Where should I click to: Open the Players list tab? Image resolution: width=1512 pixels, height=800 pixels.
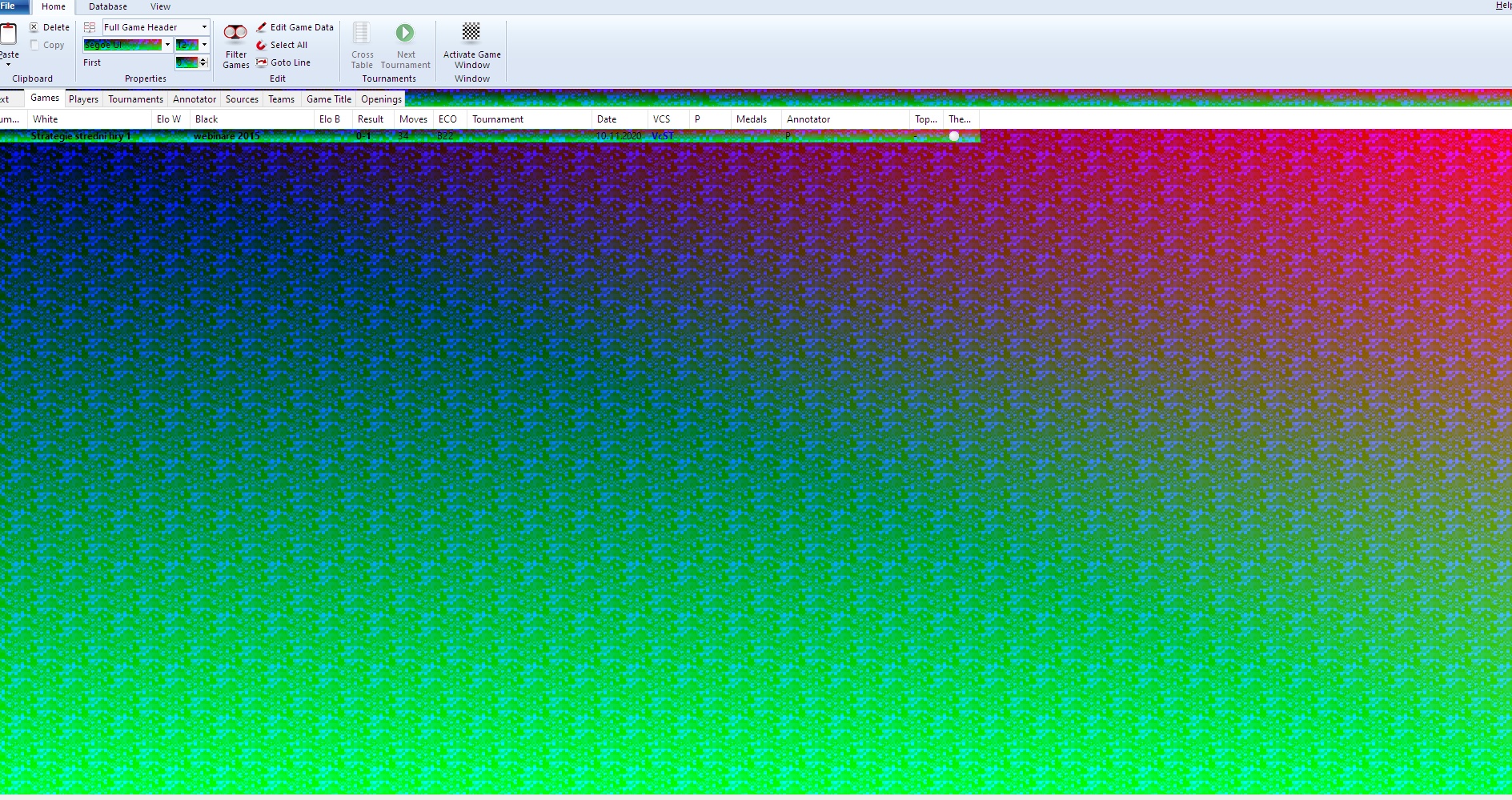point(83,99)
